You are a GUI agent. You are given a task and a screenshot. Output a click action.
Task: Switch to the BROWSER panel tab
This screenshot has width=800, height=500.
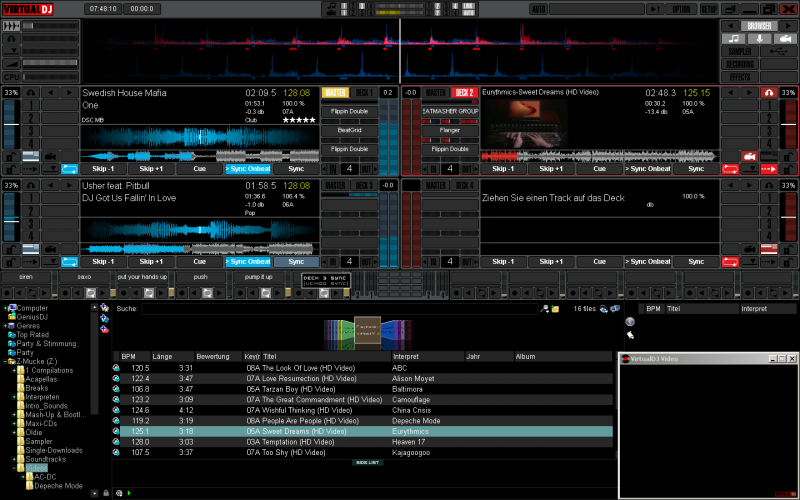(x=759, y=26)
